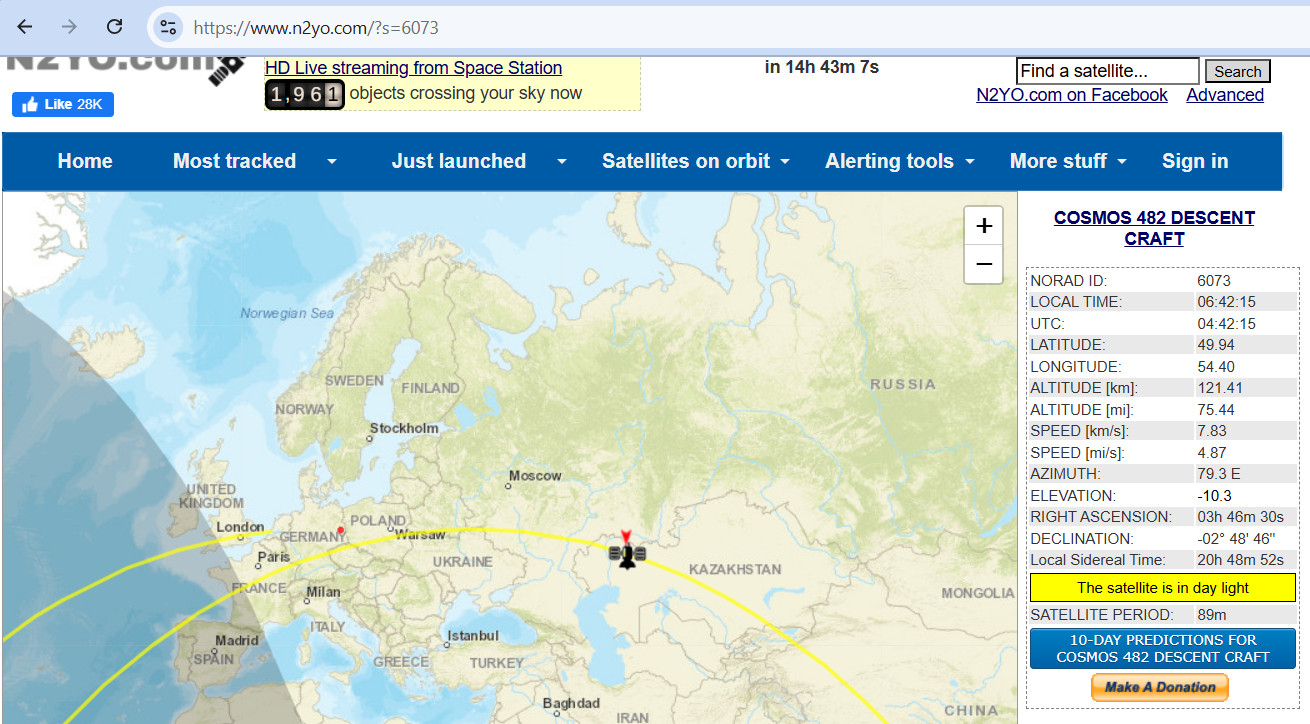This screenshot has width=1310, height=724.
Task: Open the More stuff menu
Action: (x=1058, y=161)
